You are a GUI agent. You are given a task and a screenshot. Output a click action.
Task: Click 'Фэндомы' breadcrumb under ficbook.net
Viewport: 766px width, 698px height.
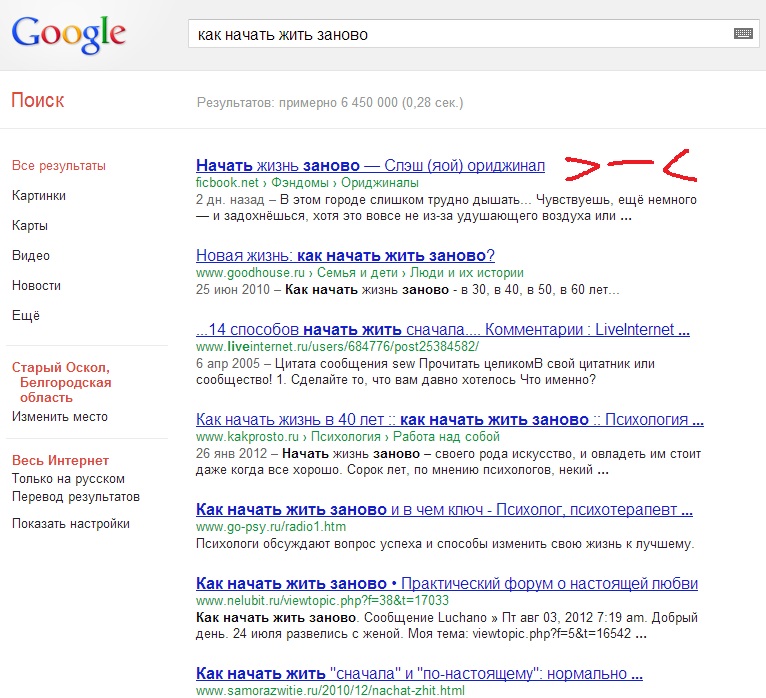click(300, 183)
